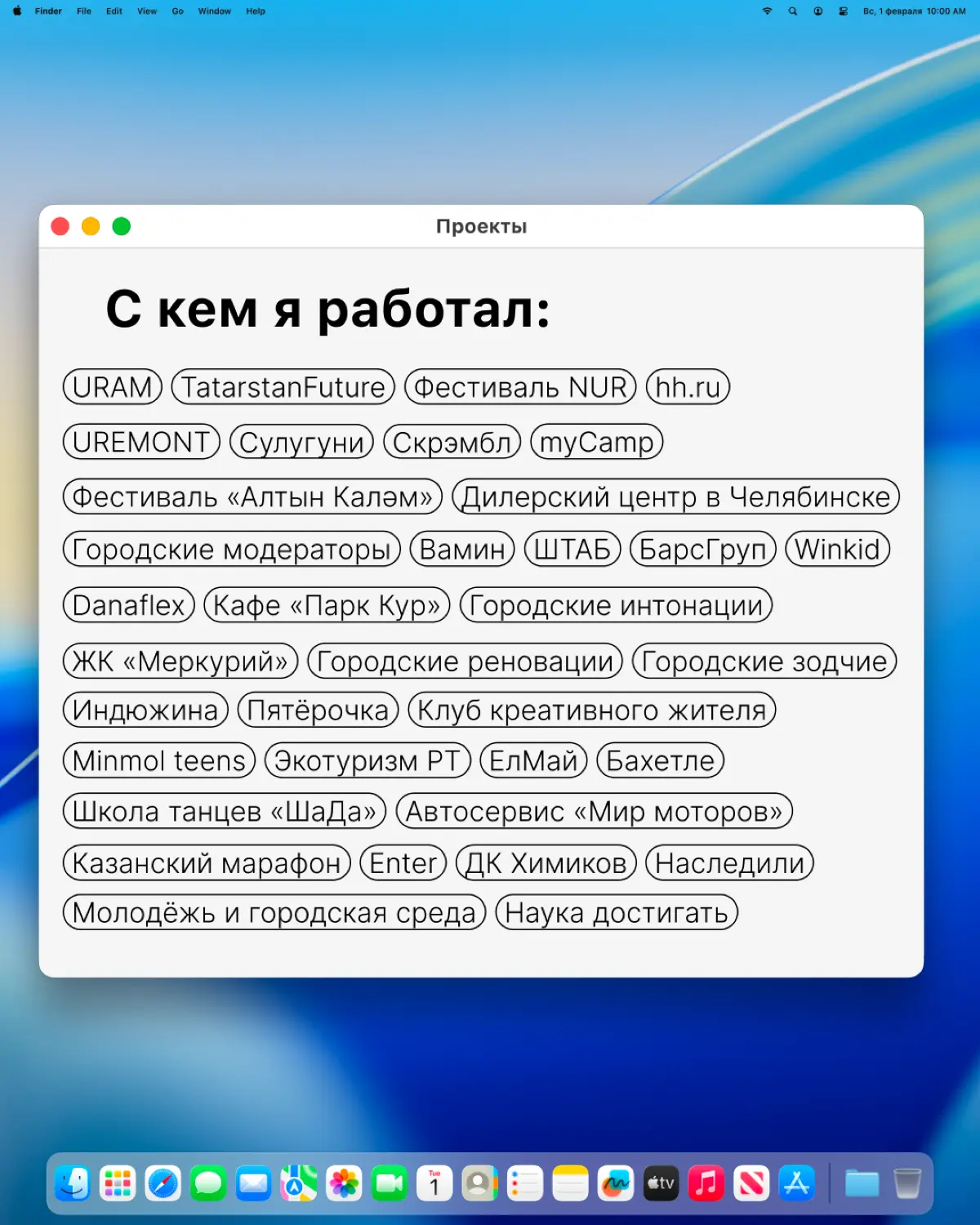This screenshot has height=1225, width=980.
Task: Open Photos app in dock
Action: click(x=345, y=1183)
